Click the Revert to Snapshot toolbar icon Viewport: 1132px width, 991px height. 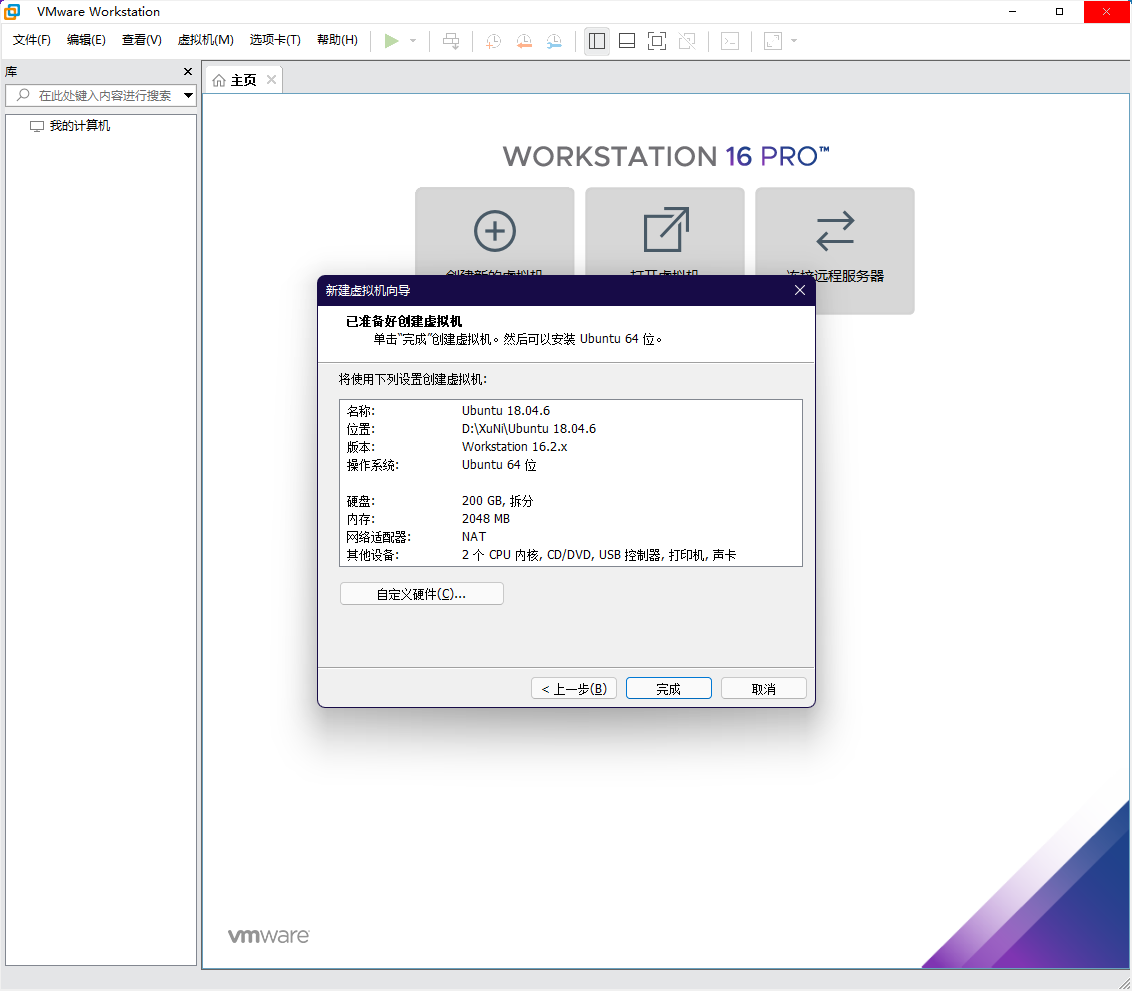(x=524, y=41)
